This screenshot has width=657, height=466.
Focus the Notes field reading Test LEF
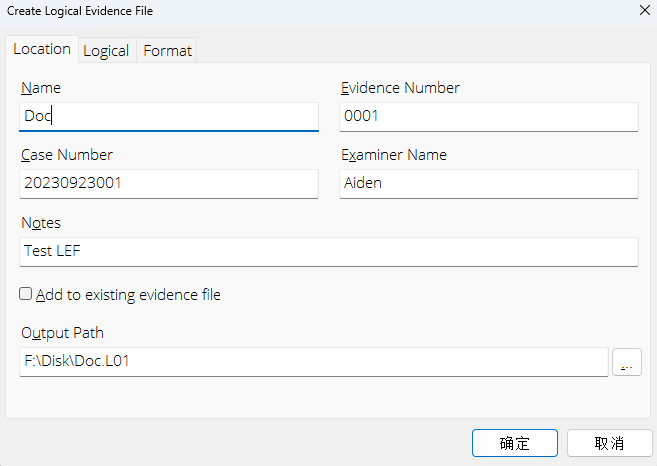coord(328,251)
